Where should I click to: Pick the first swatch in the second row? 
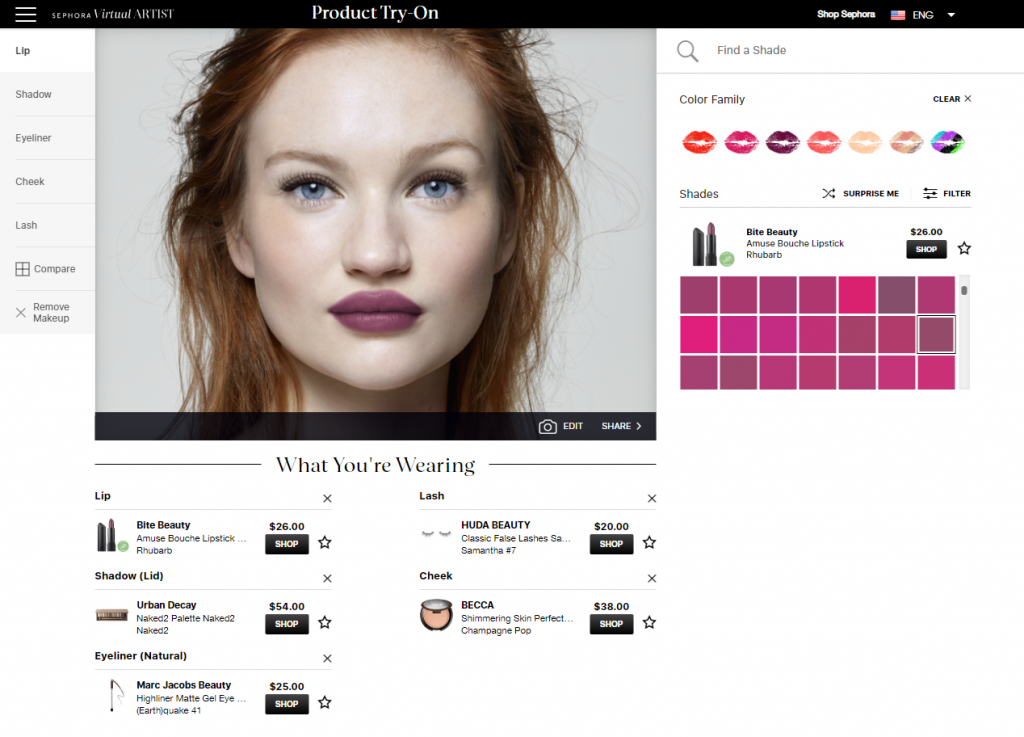click(699, 334)
